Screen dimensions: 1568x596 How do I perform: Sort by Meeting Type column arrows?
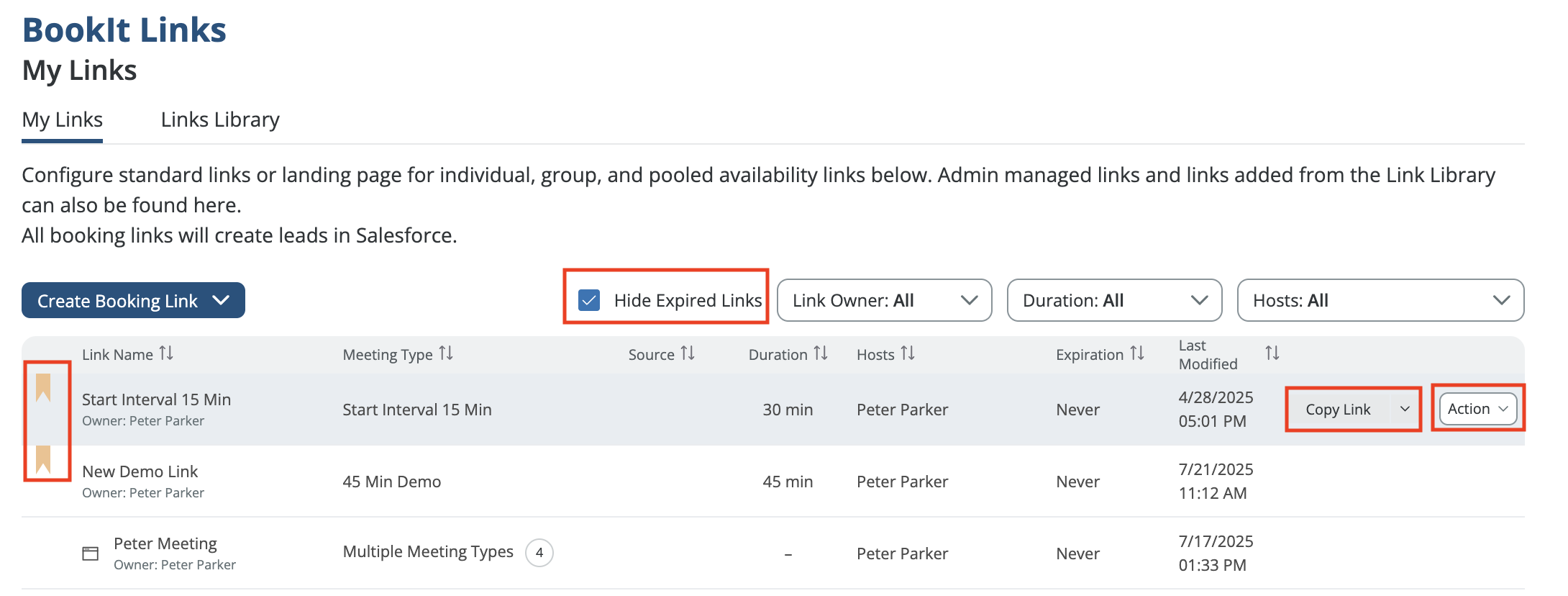coord(446,353)
